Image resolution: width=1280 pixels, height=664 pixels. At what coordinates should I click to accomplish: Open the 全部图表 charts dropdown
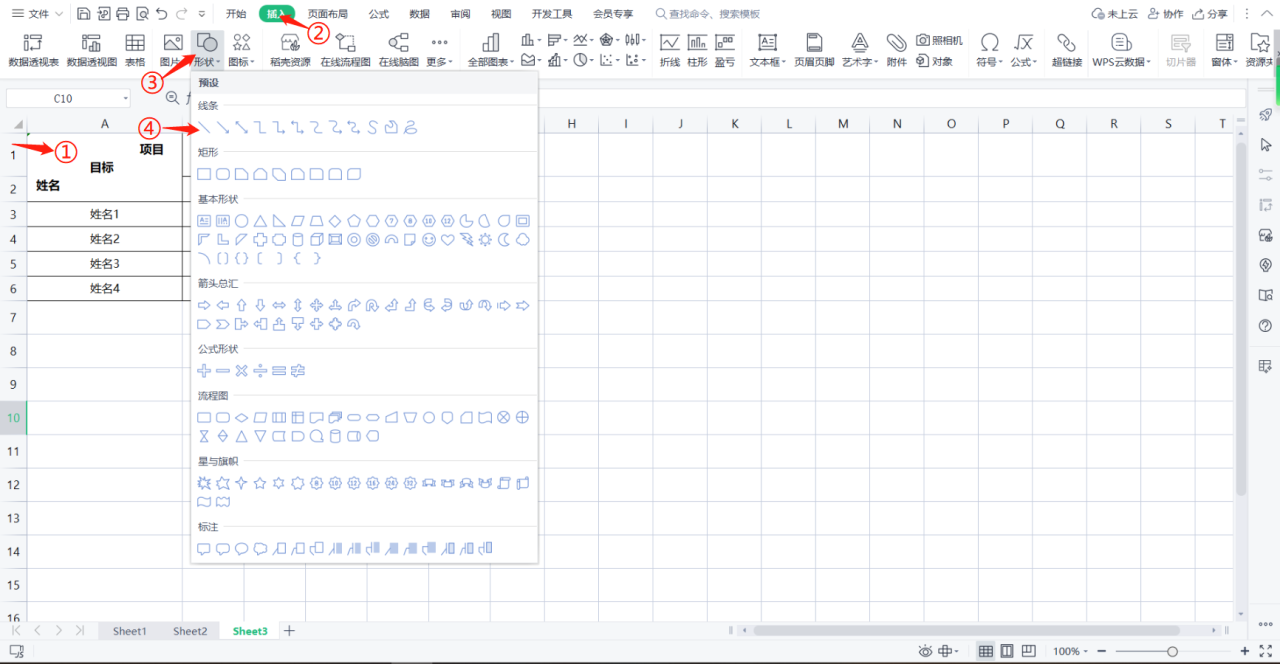pos(491,50)
